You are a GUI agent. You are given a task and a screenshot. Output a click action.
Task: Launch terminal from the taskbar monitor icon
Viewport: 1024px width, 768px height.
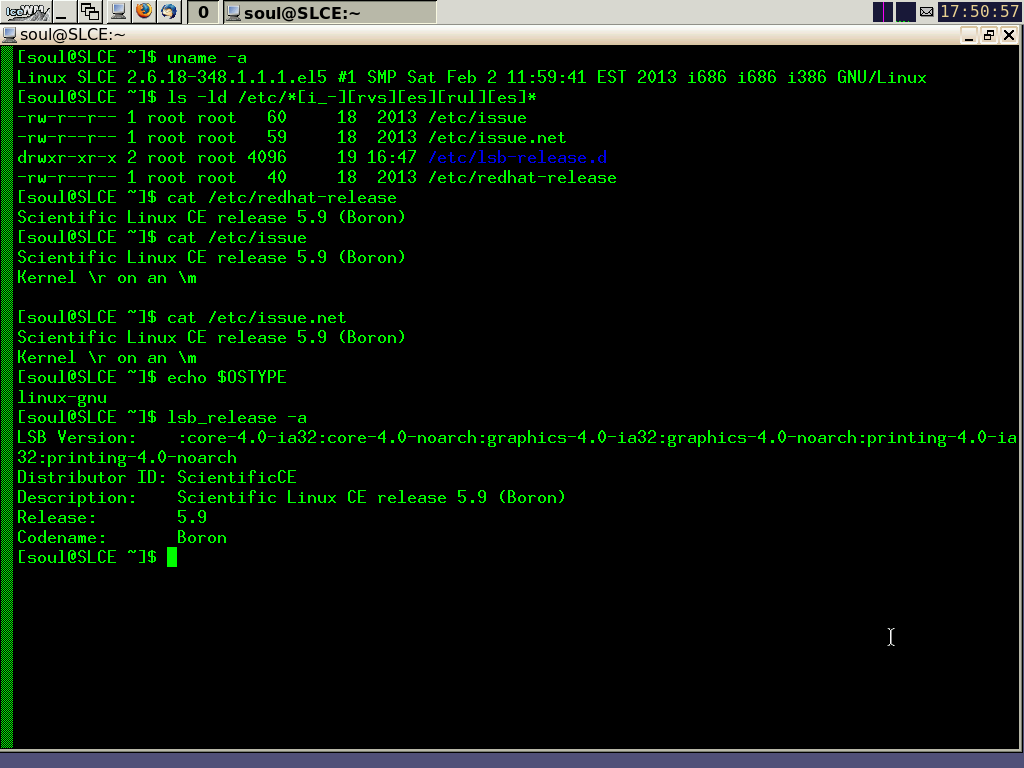118,11
